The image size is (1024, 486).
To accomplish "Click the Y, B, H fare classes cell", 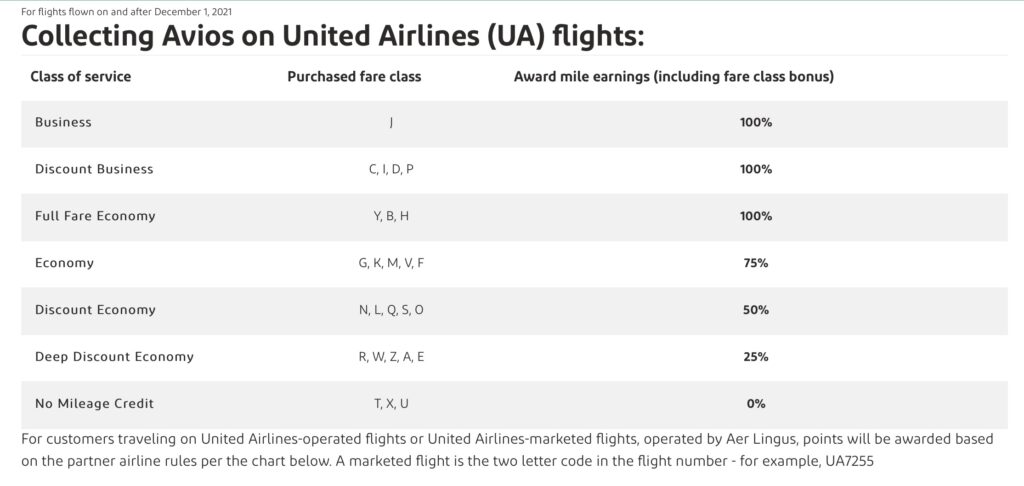I will 391,216.
